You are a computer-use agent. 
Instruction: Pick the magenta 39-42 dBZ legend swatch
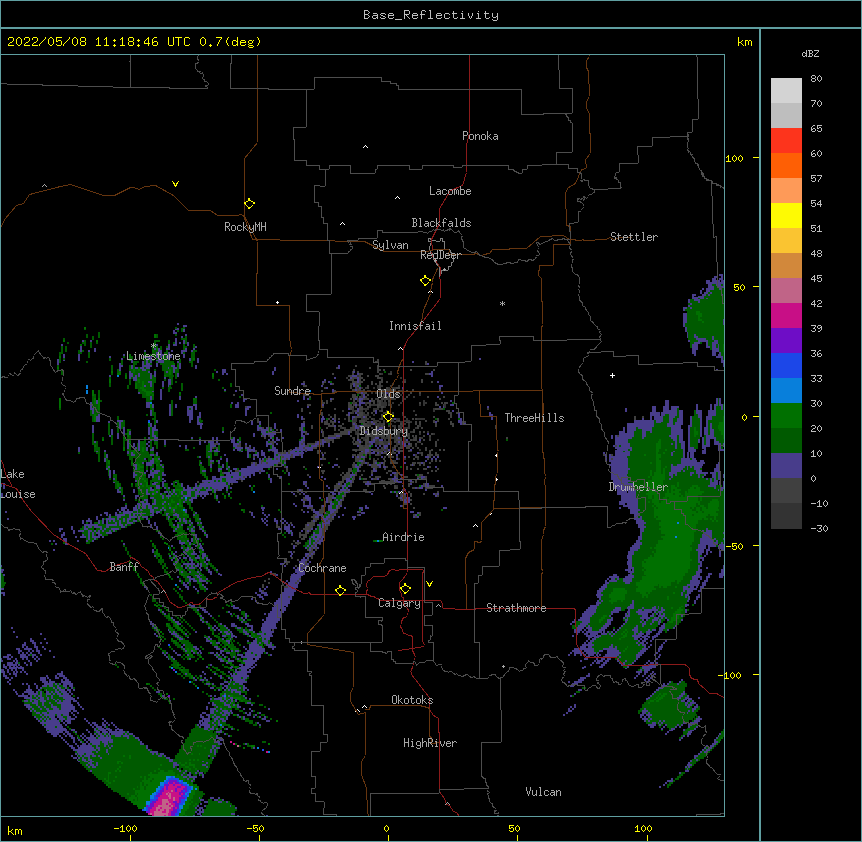pyautogui.click(x=786, y=315)
